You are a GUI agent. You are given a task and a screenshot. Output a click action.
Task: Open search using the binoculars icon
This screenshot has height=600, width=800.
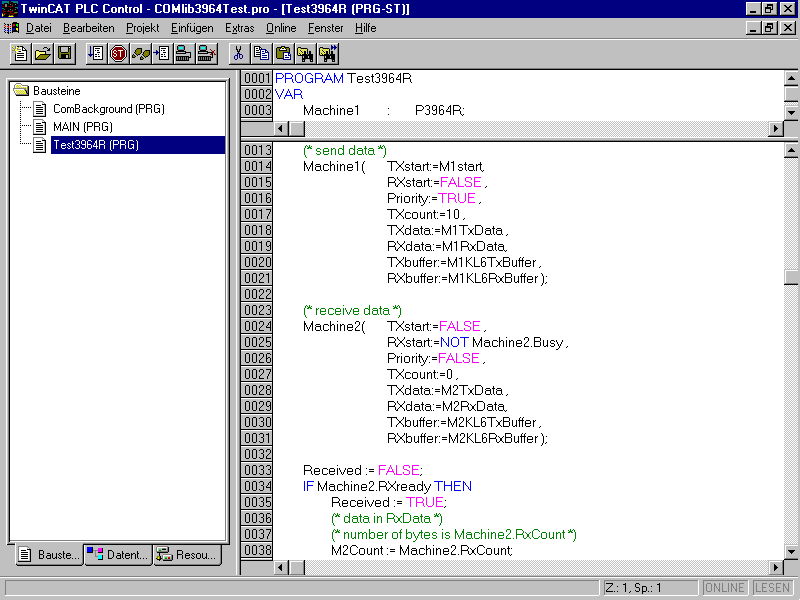[306, 52]
